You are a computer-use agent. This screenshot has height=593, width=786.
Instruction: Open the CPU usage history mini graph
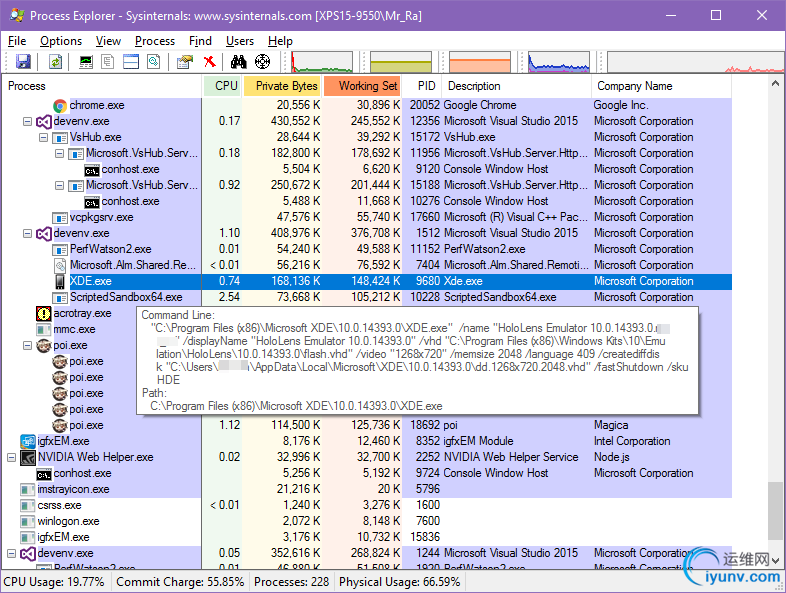coord(322,62)
